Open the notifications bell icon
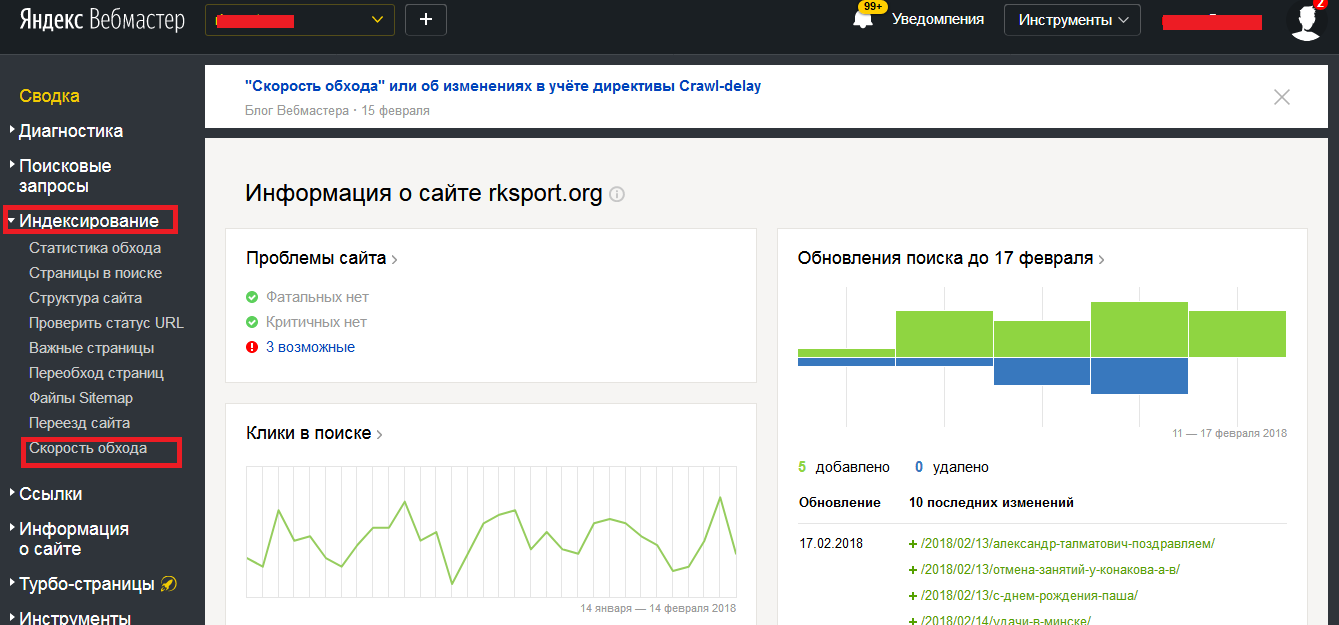1339x625 pixels. [x=863, y=19]
